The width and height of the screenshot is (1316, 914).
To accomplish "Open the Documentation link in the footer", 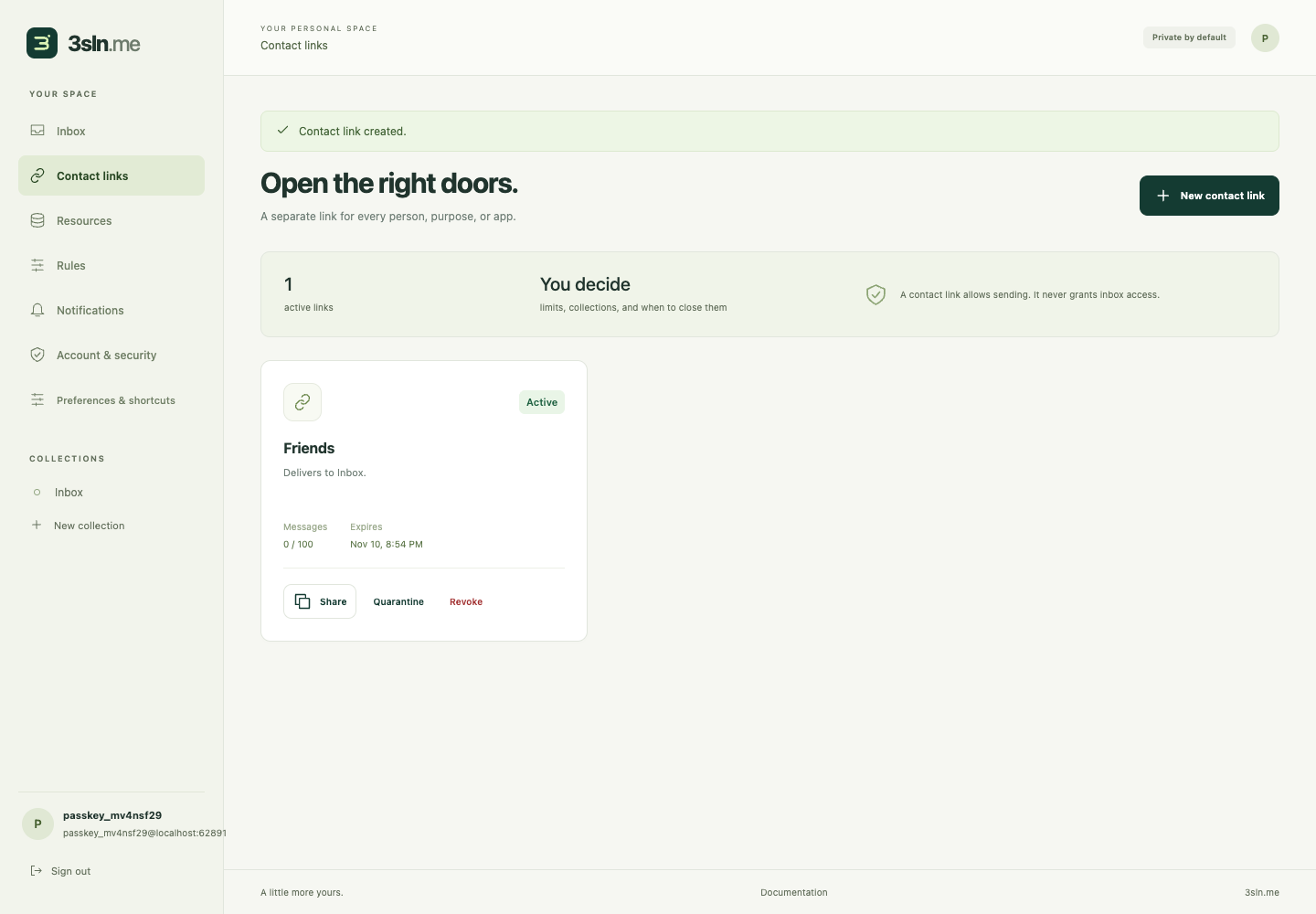I will [794, 892].
